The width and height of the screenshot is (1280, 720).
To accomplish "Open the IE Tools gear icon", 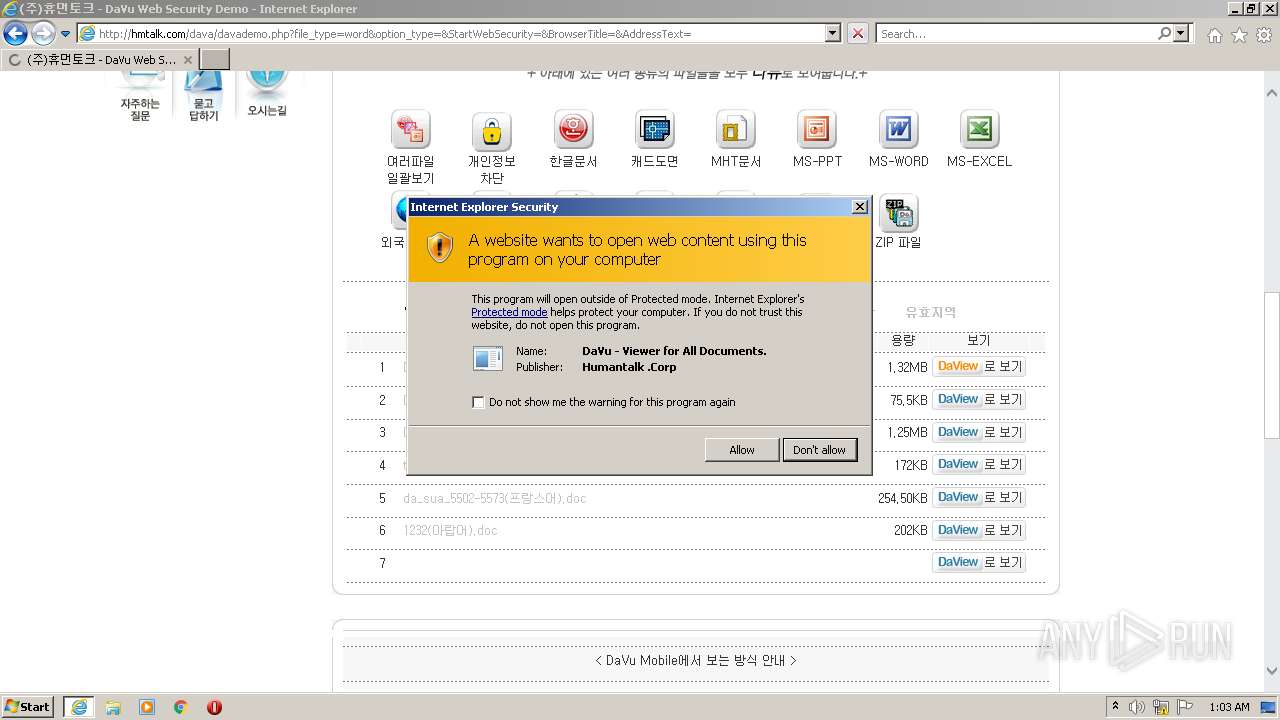I will (1264, 35).
